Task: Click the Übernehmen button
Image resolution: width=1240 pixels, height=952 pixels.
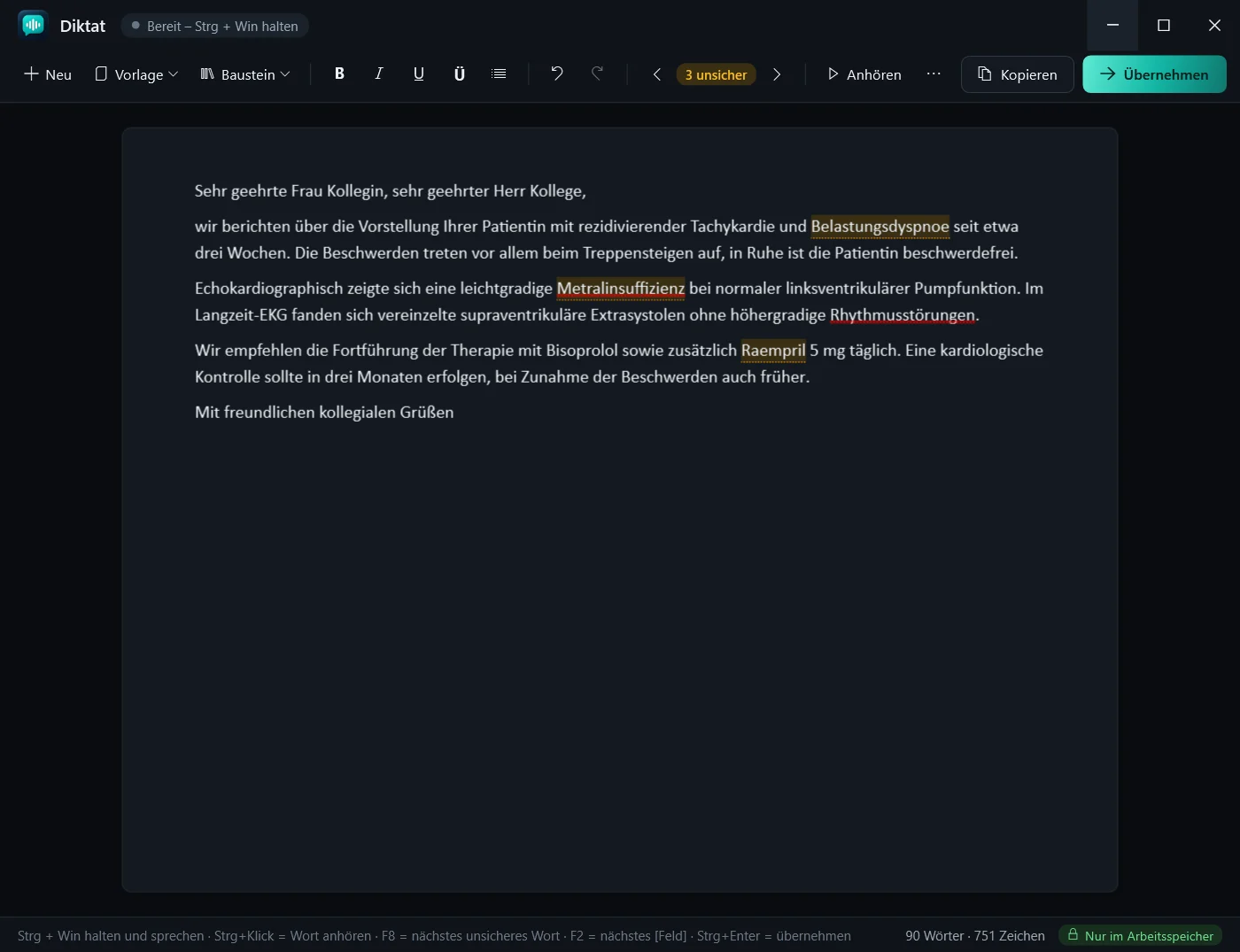Action: pos(1154,74)
